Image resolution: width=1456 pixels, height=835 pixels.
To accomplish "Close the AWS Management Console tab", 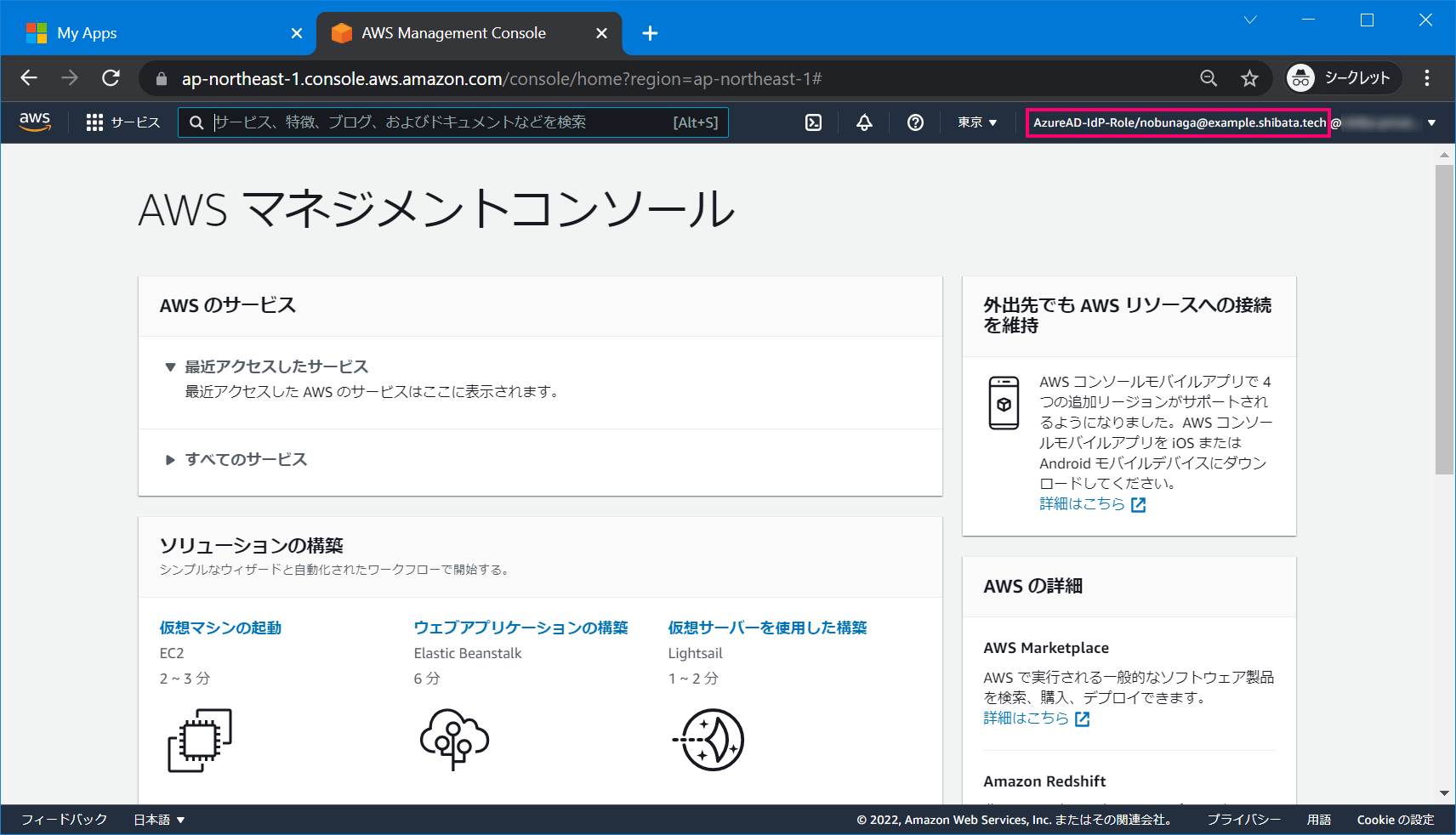I will [x=601, y=33].
